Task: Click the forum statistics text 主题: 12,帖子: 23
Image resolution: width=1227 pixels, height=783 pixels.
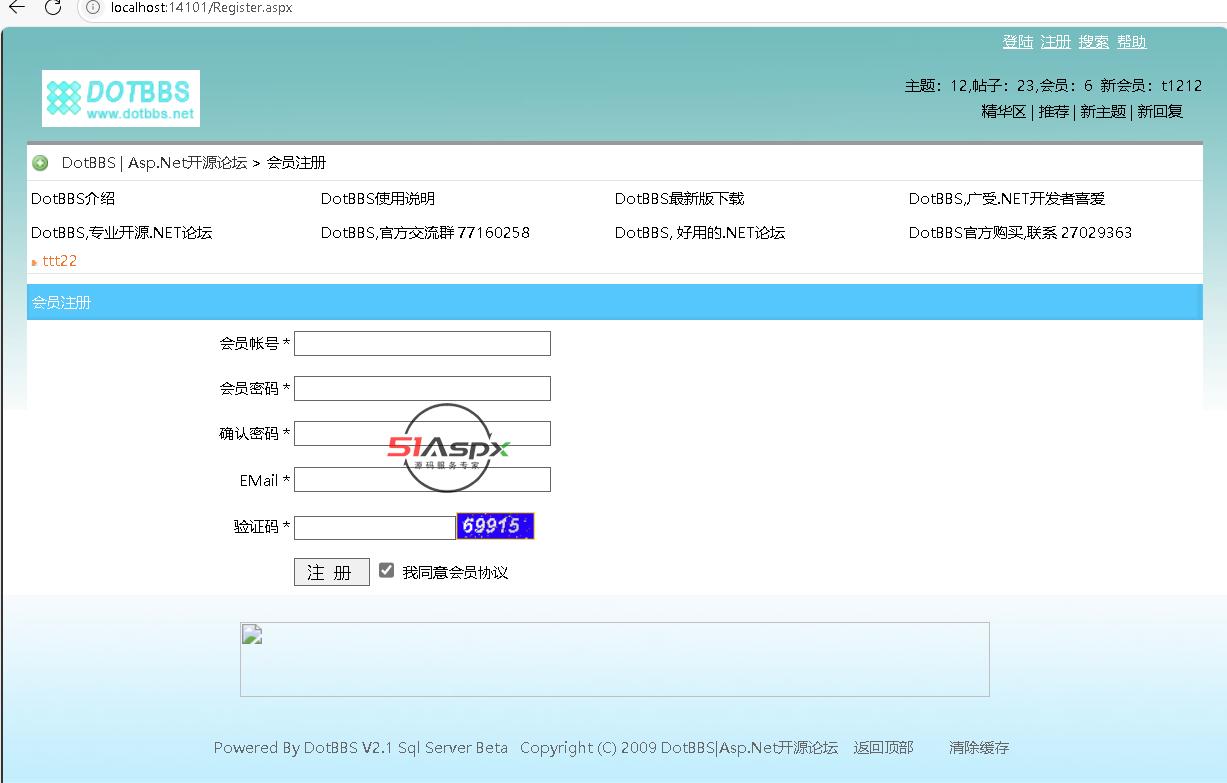Action: [x=970, y=86]
